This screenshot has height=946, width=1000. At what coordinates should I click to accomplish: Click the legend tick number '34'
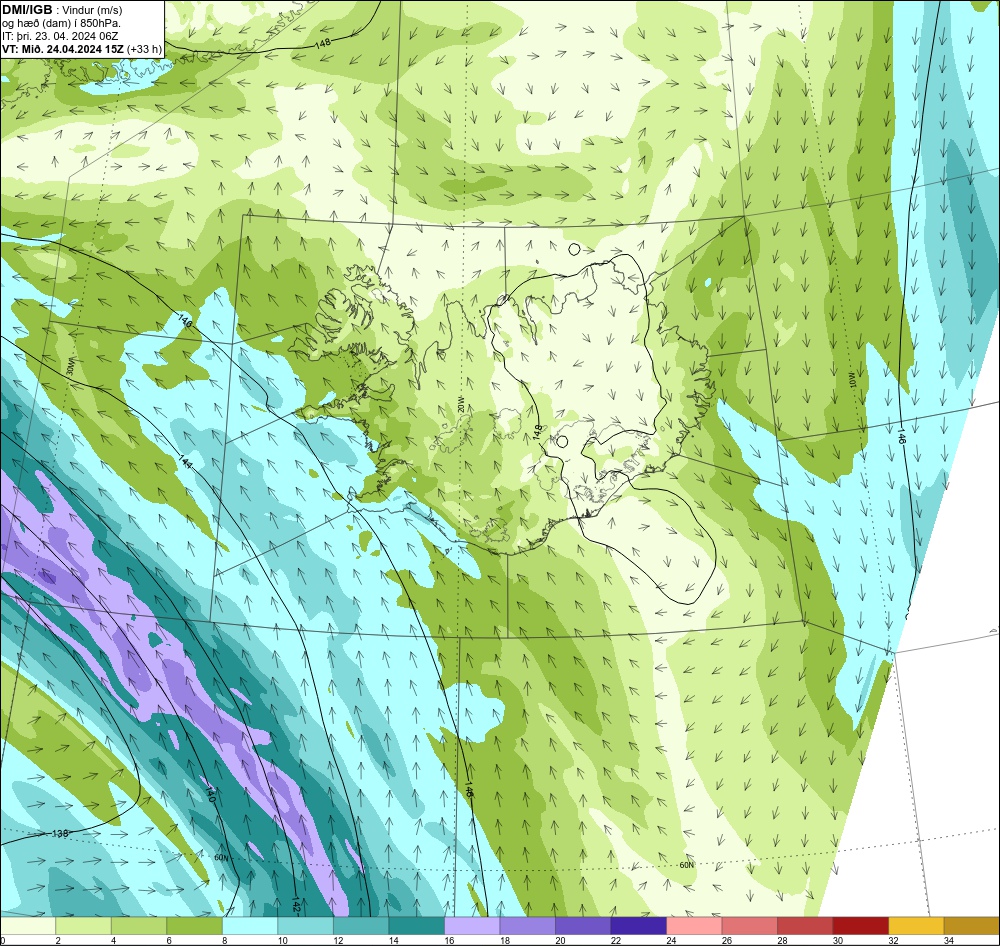tap(948, 940)
